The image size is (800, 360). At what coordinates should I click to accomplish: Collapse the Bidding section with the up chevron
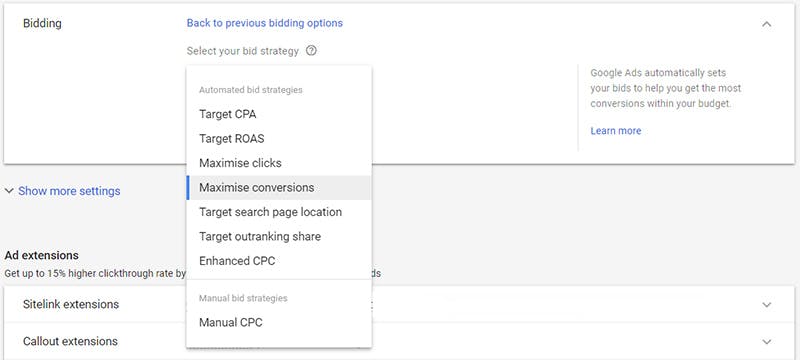click(x=766, y=24)
